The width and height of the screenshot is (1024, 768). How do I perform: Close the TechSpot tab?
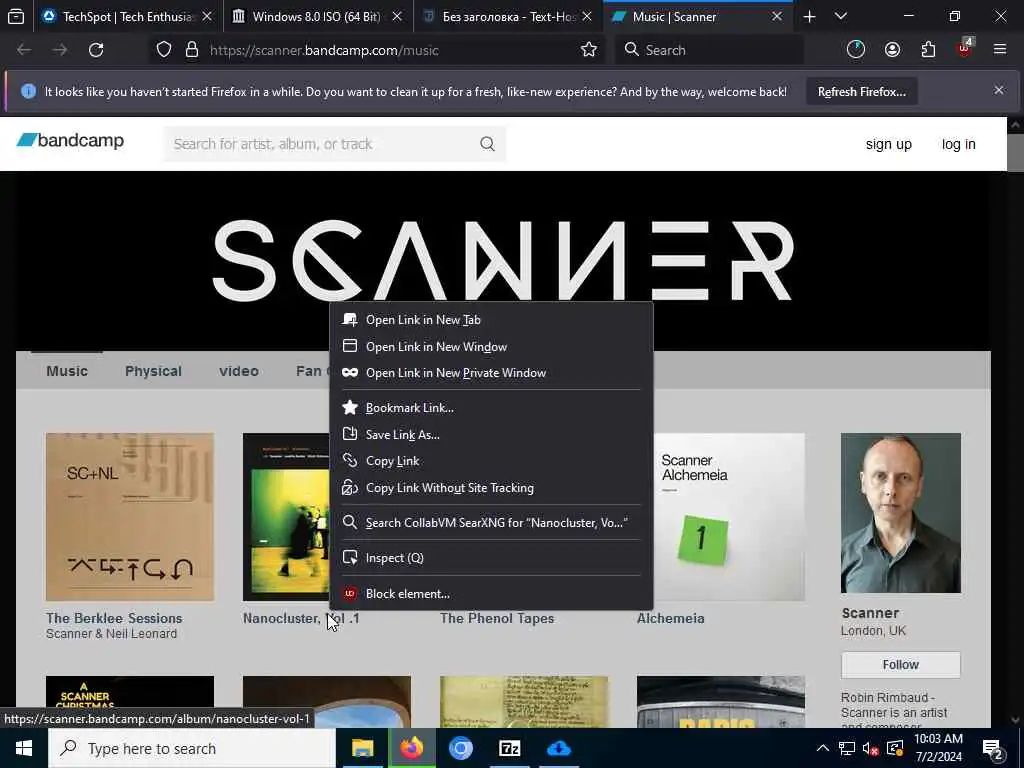207,16
